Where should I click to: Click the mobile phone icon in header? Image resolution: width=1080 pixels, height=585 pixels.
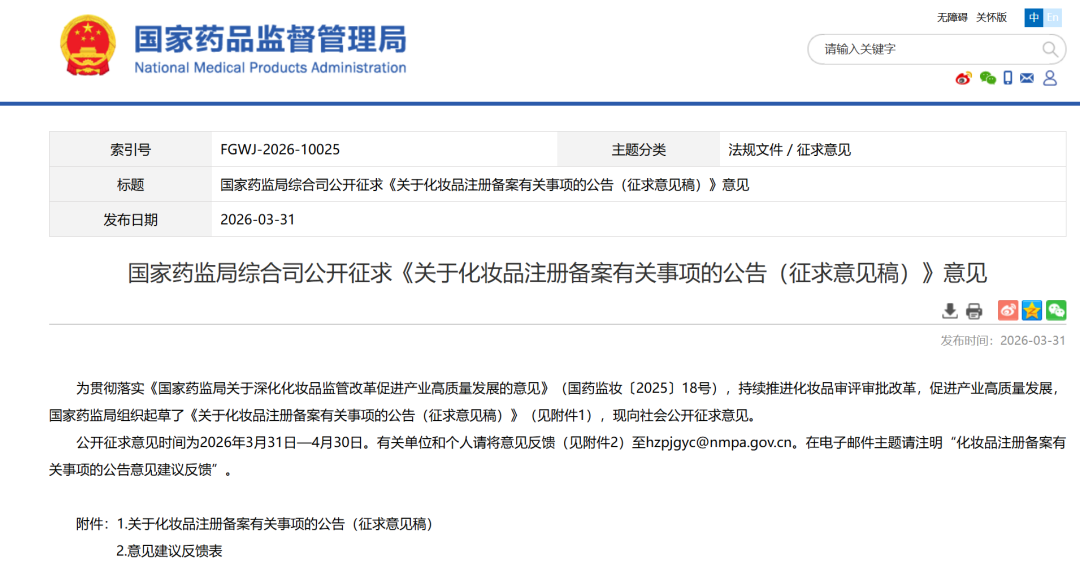pyautogui.click(x=1008, y=78)
